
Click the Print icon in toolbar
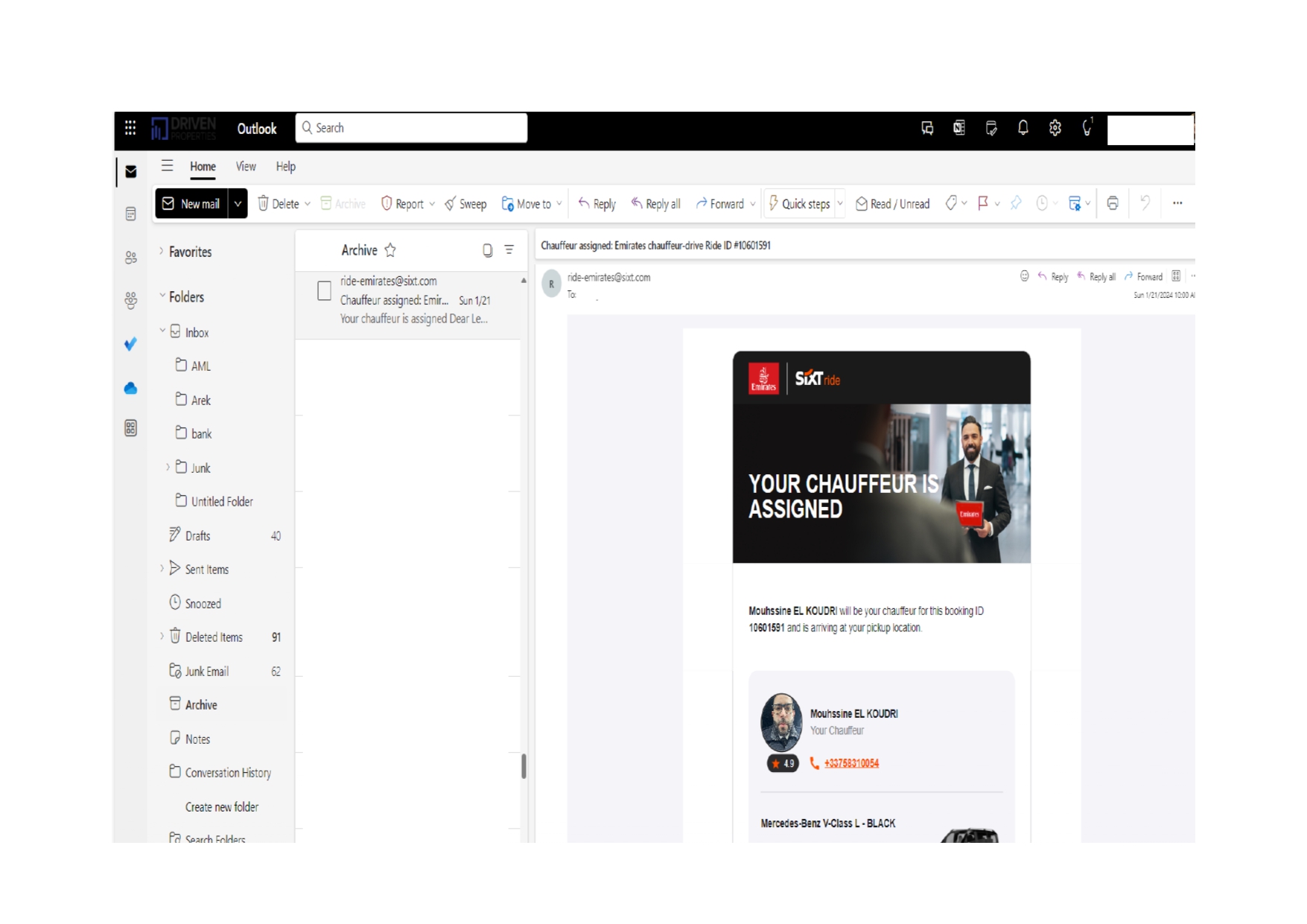coord(1113,203)
